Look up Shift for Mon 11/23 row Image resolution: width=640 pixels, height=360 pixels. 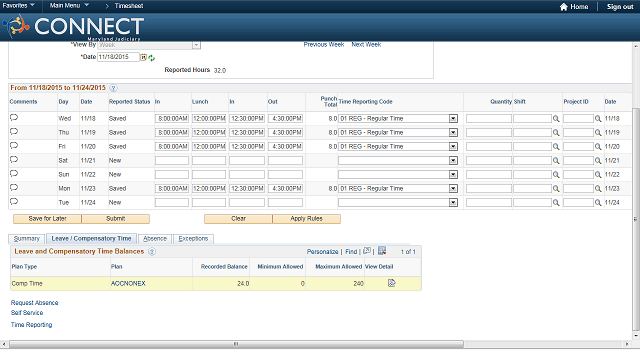556,189
